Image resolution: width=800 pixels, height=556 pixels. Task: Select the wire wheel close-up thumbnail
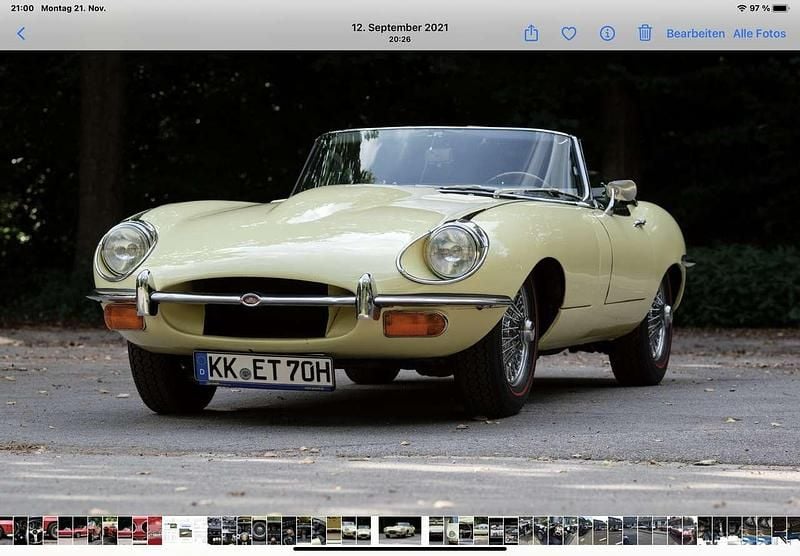pos(259,530)
